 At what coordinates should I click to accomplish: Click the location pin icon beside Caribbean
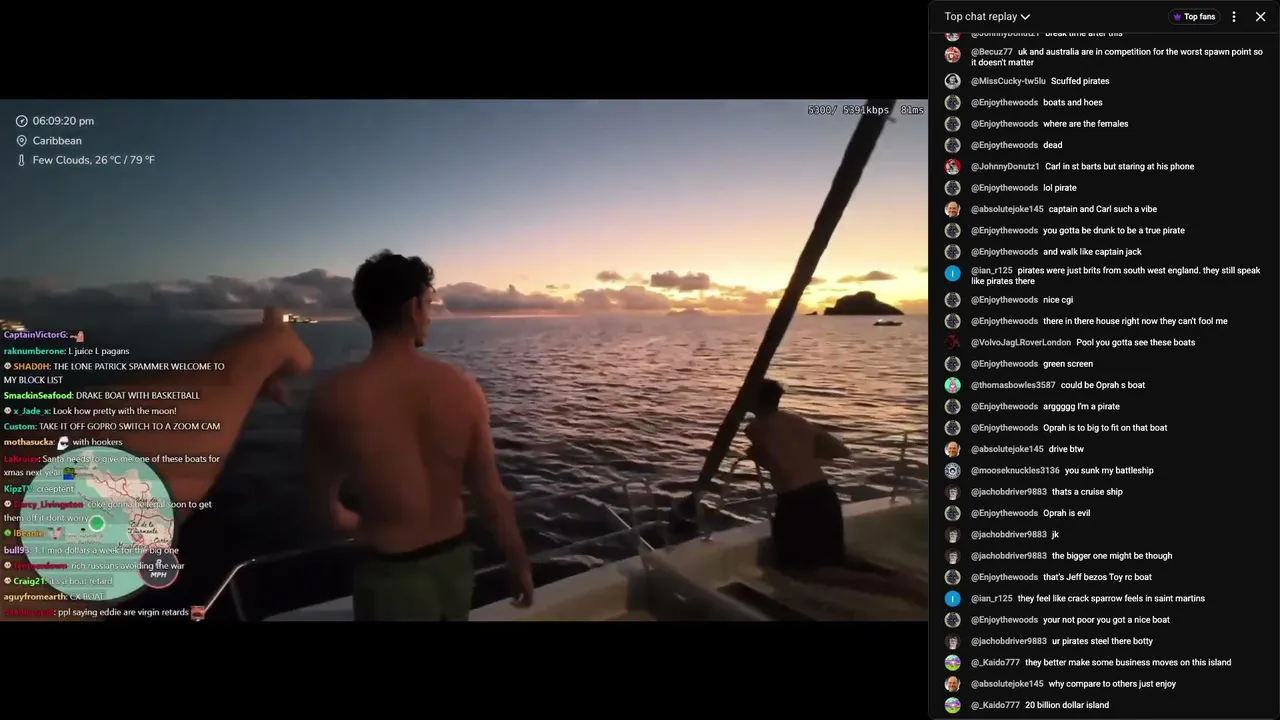pyautogui.click(x=22, y=141)
